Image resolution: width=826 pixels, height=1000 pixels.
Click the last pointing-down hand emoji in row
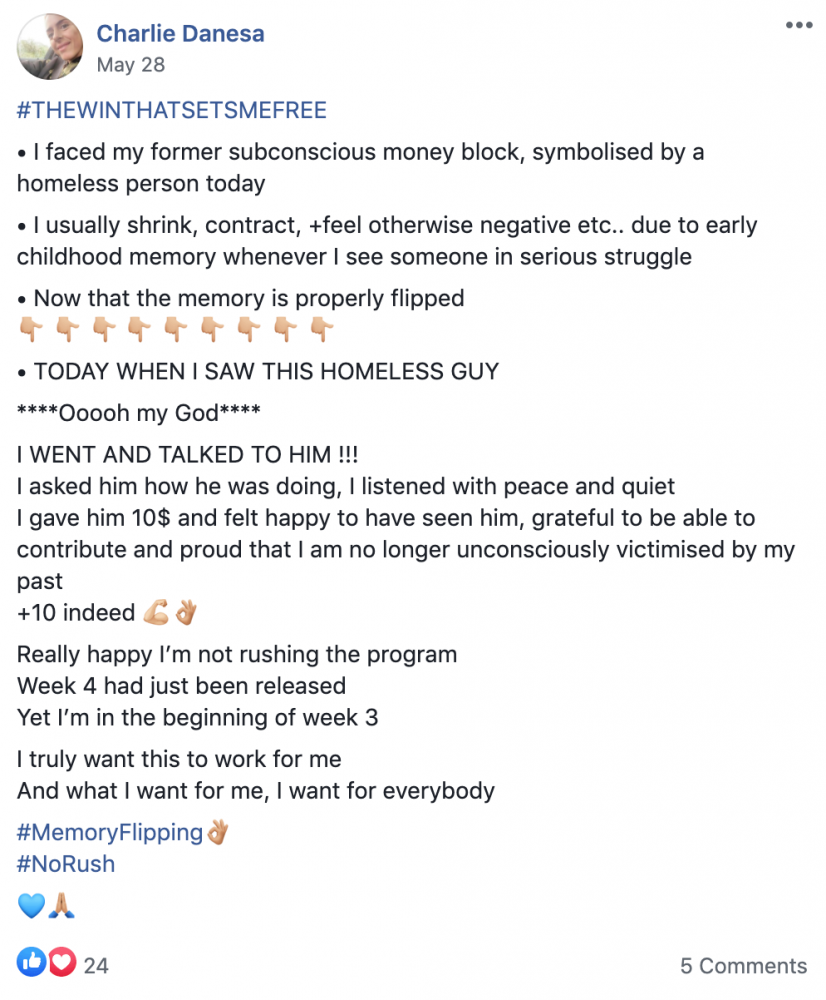pyautogui.click(x=321, y=330)
